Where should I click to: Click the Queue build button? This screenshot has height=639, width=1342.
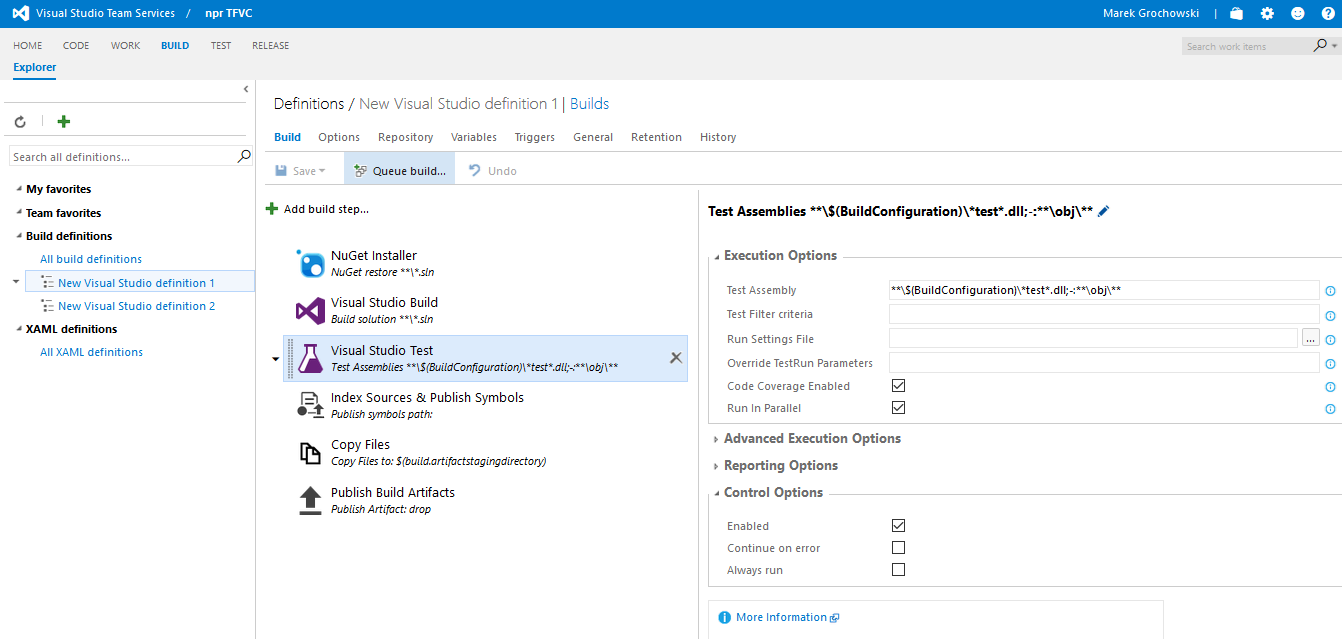click(x=400, y=171)
